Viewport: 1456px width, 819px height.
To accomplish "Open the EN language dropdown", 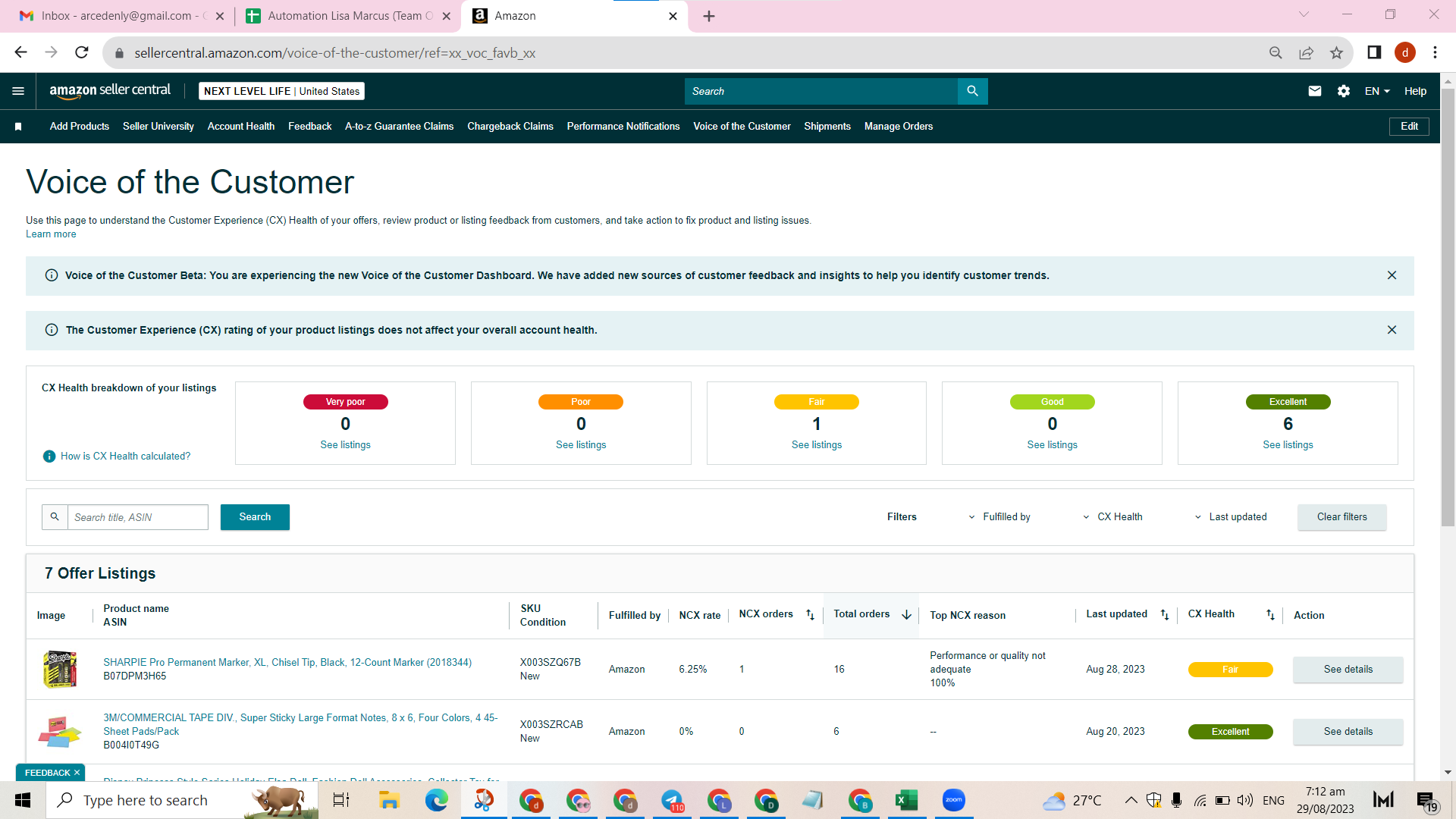I will pos(1377,91).
